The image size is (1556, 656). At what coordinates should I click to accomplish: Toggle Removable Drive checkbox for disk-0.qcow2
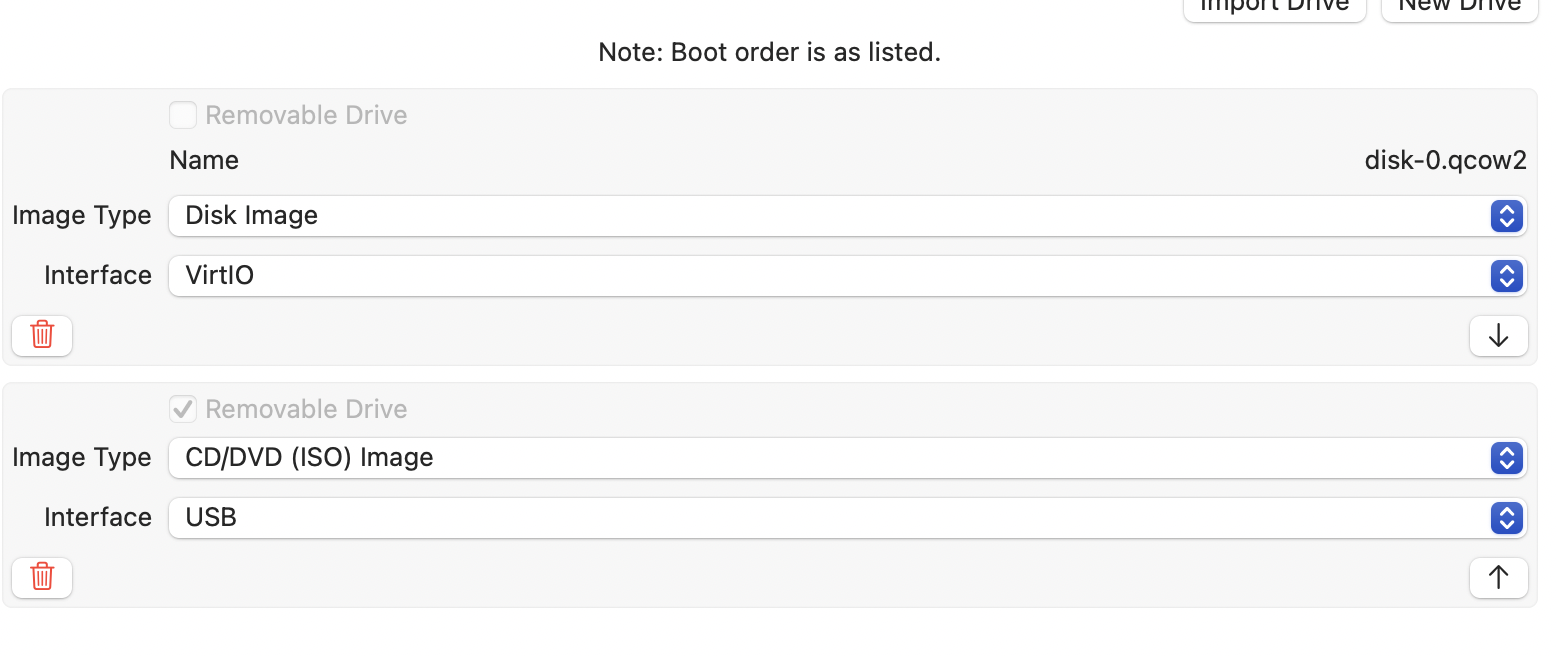[x=183, y=116]
